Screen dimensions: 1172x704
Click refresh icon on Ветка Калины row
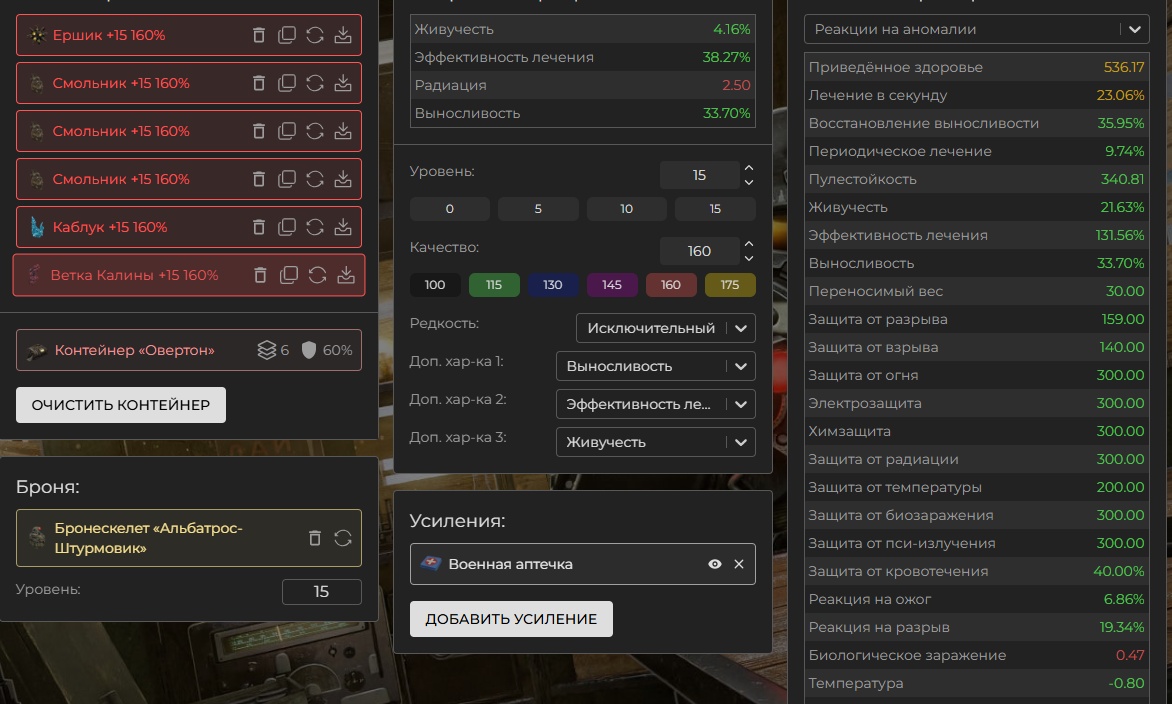(x=317, y=275)
